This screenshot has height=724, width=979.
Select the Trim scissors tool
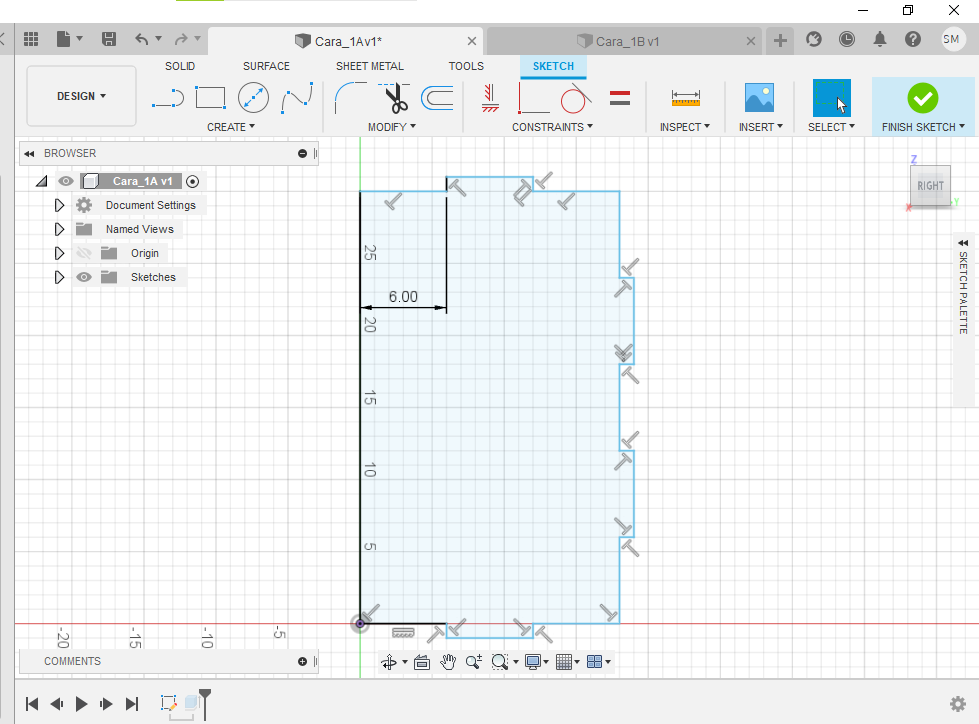tap(395, 99)
